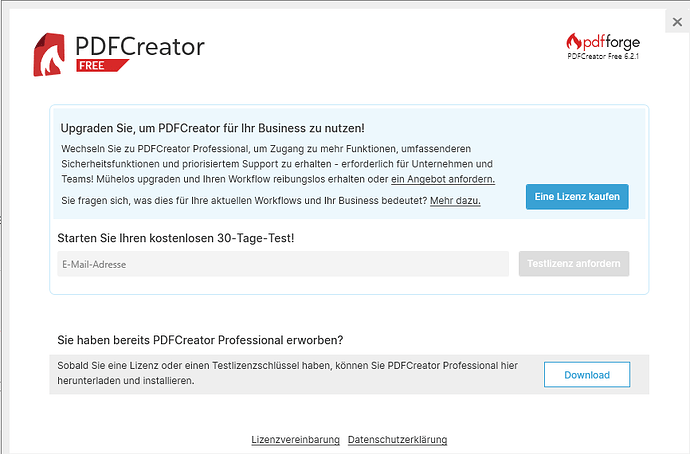Viewport: 690px width, 454px height.
Task: Click the "Wechseln Sie zu PDFCreator Professional" paragraph
Action: pos(277,163)
